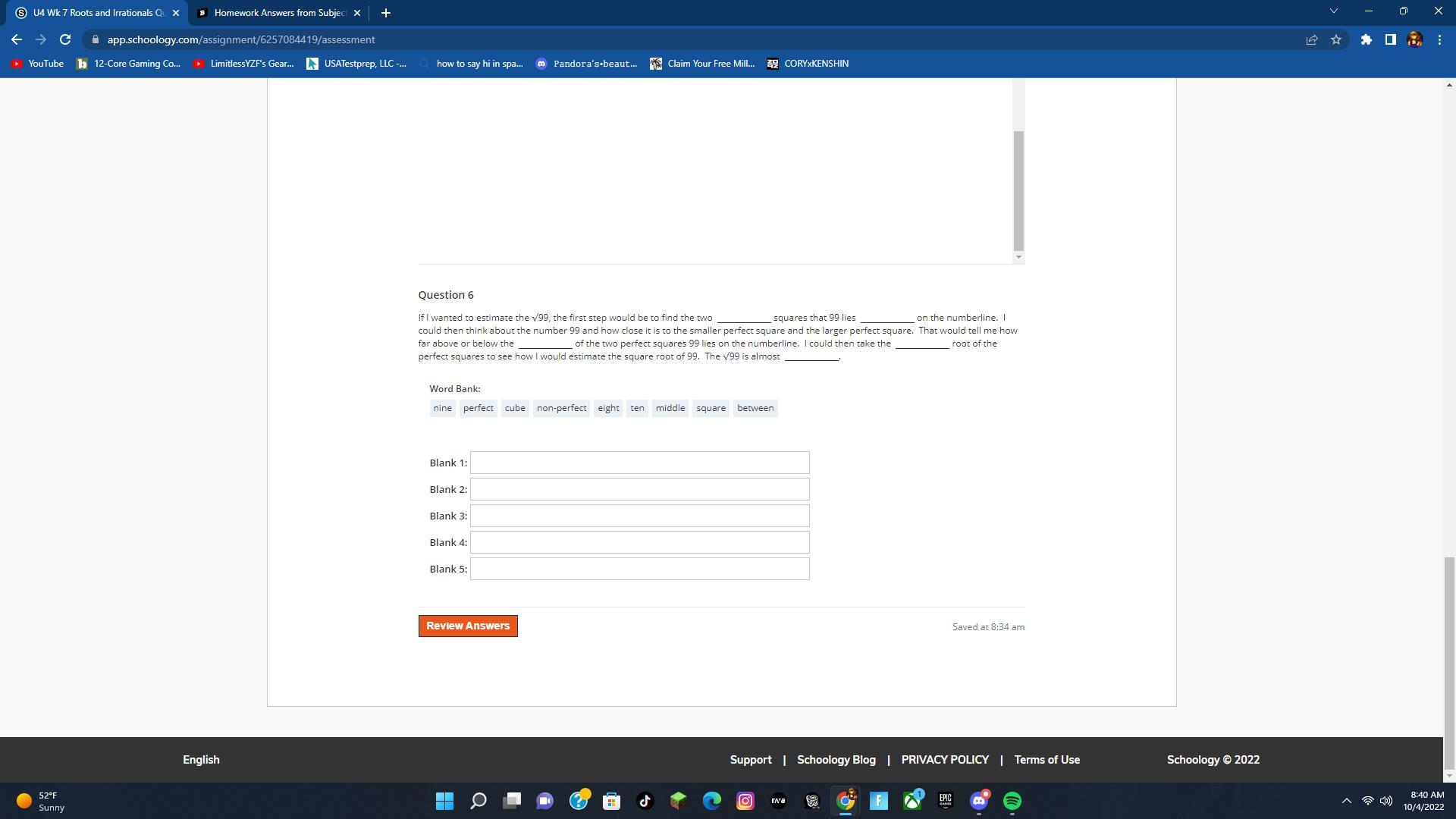The image size is (1456, 819).
Task: Open the Chrome three-dot menu
Action: (x=1439, y=39)
